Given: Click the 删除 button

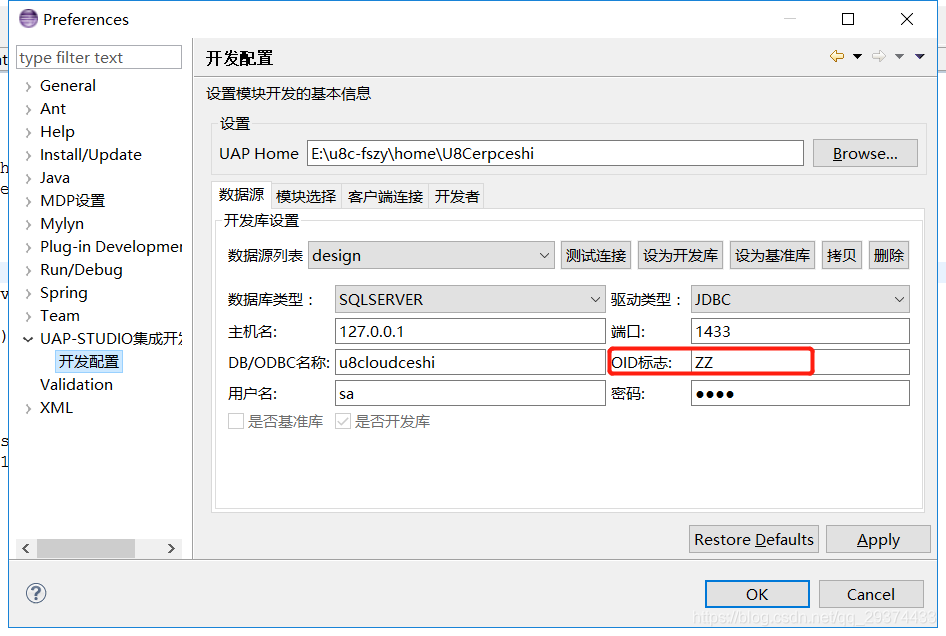Looking at the screenshot, I should [889, 255].
